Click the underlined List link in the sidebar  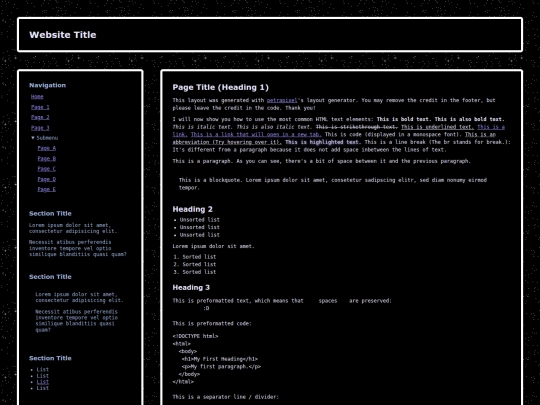point(43,382)
